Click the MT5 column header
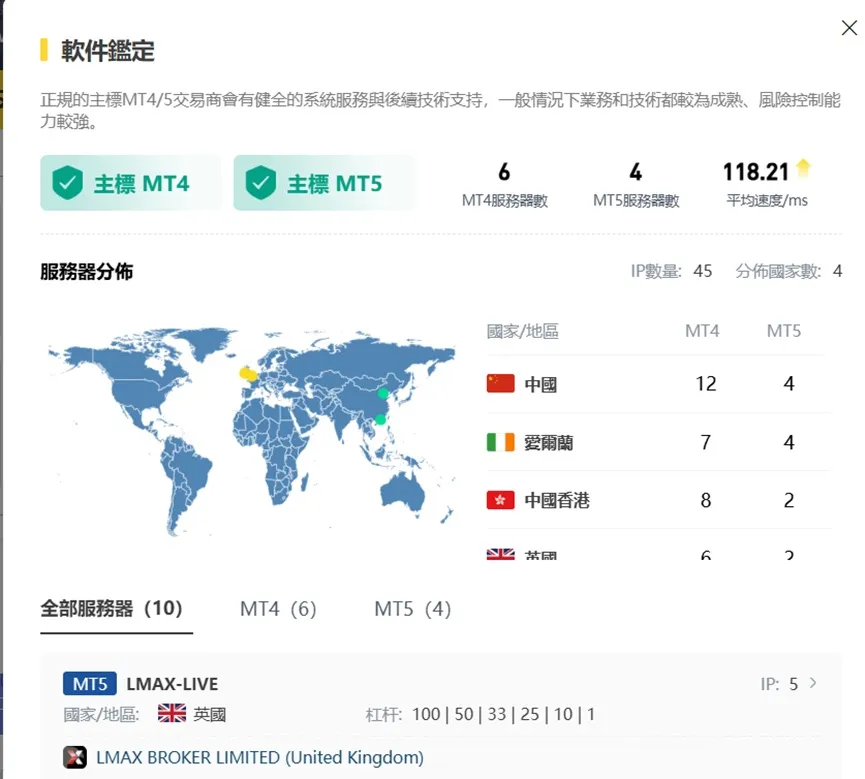865x779 pixels. pos(784,331)
